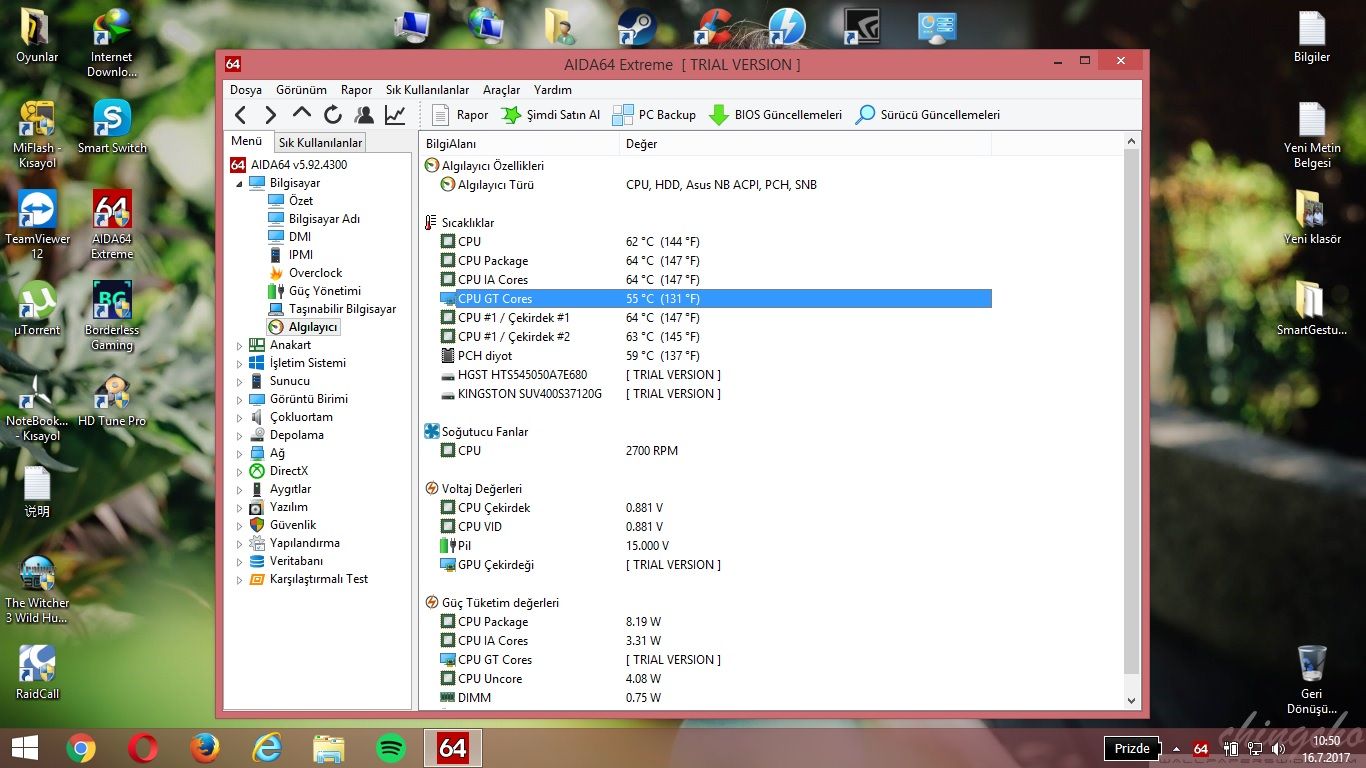Click the AIDA64 taskbar button

click(x=453, y=747)
